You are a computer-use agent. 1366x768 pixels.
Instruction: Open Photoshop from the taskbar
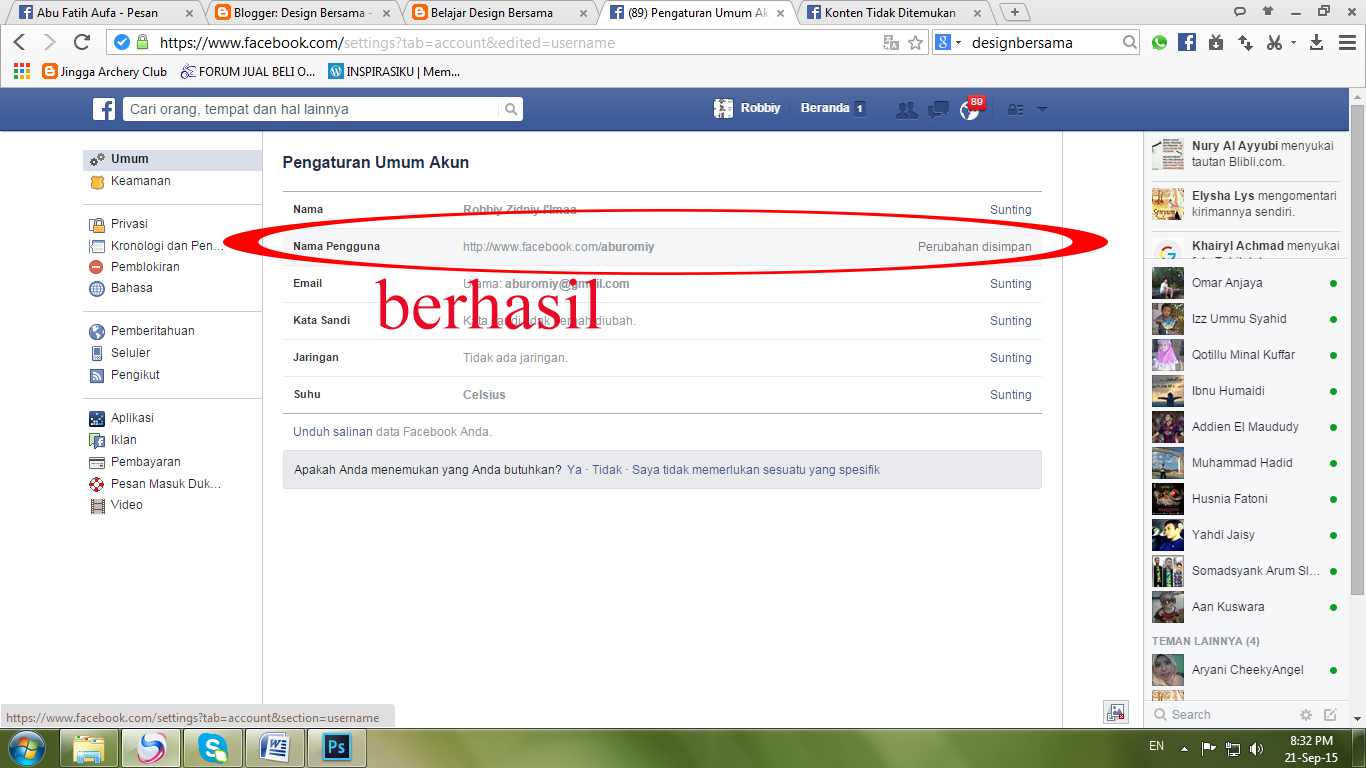pos(336,746)
